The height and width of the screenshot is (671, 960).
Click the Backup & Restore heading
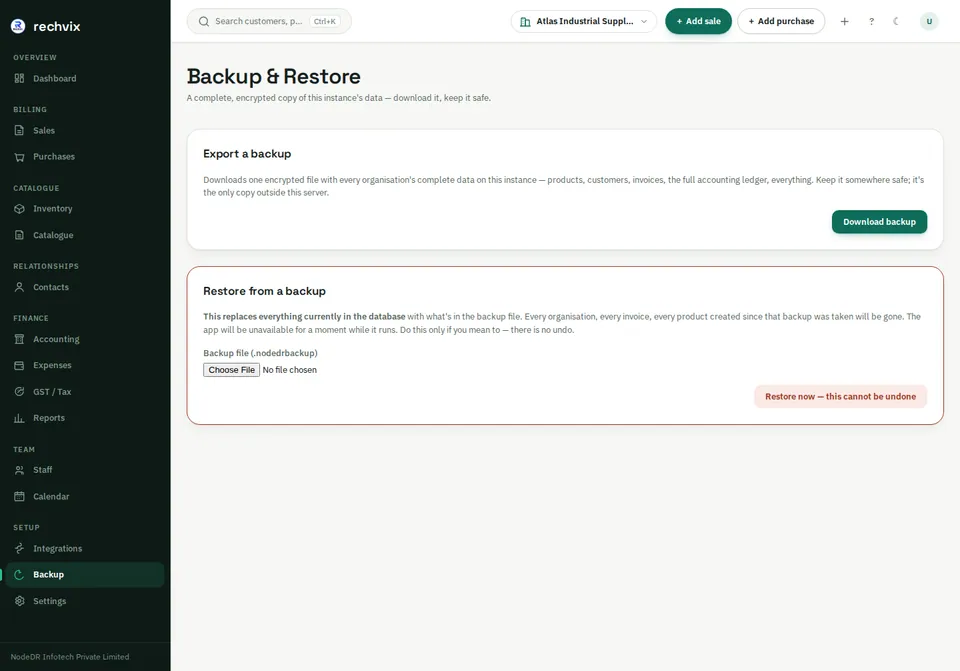tap(274, 77)
